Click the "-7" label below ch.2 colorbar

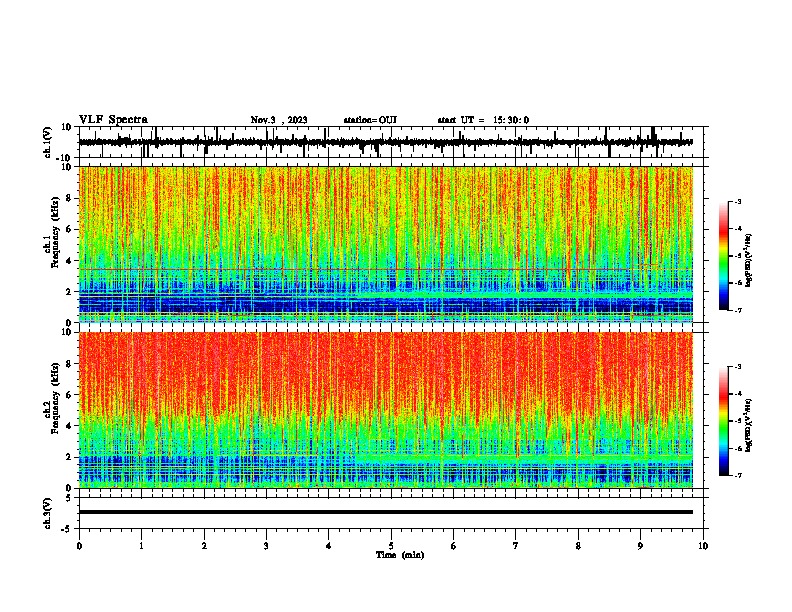(738, 475)
